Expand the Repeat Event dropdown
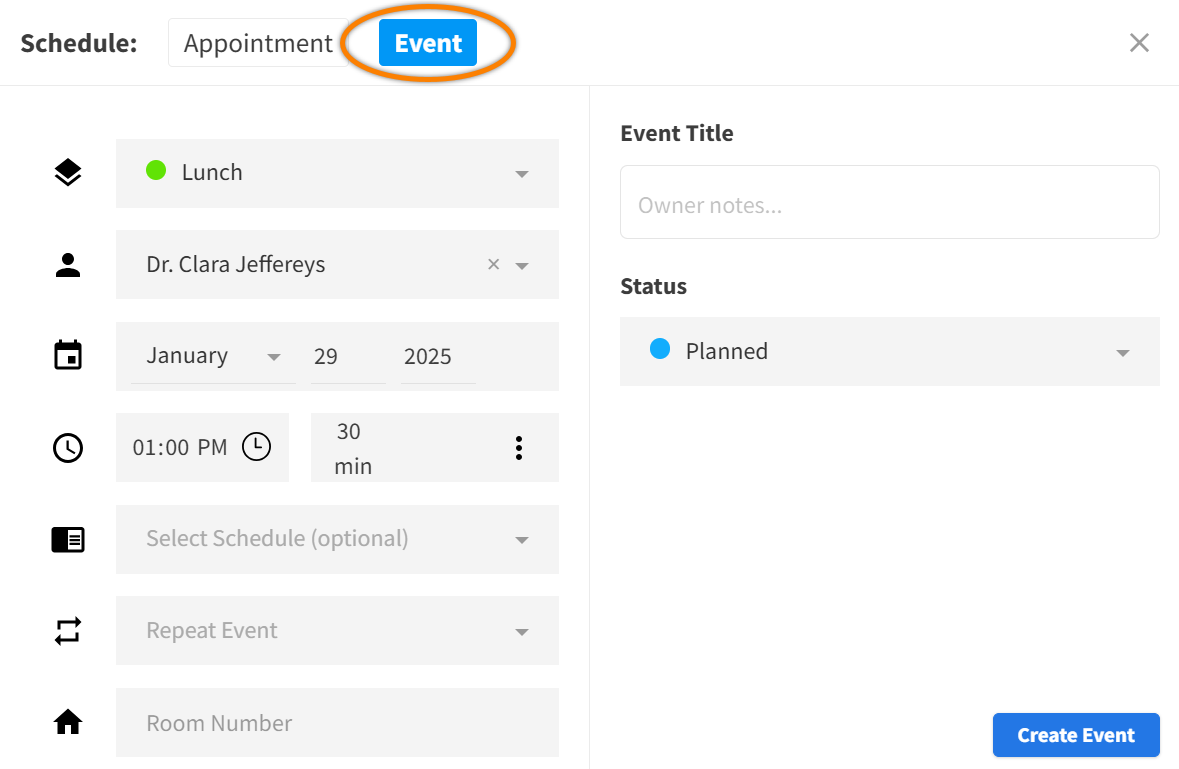1179x769 pixels. (521, 632)
